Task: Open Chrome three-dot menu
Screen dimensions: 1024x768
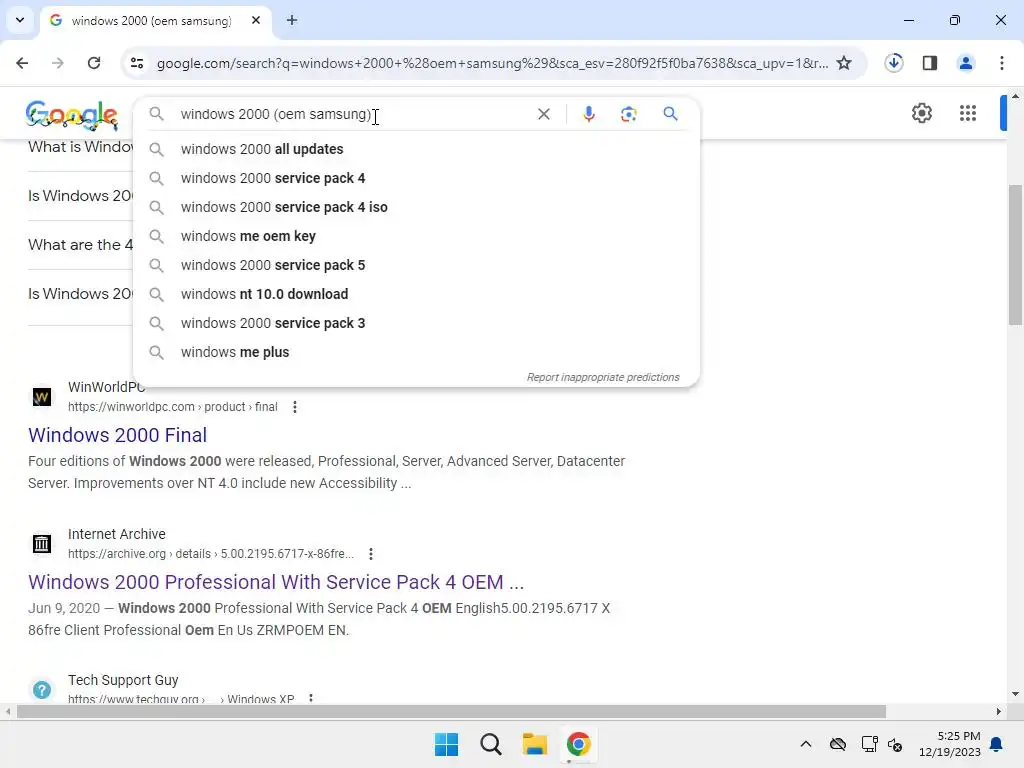Action: click(x=1001, y=63)
